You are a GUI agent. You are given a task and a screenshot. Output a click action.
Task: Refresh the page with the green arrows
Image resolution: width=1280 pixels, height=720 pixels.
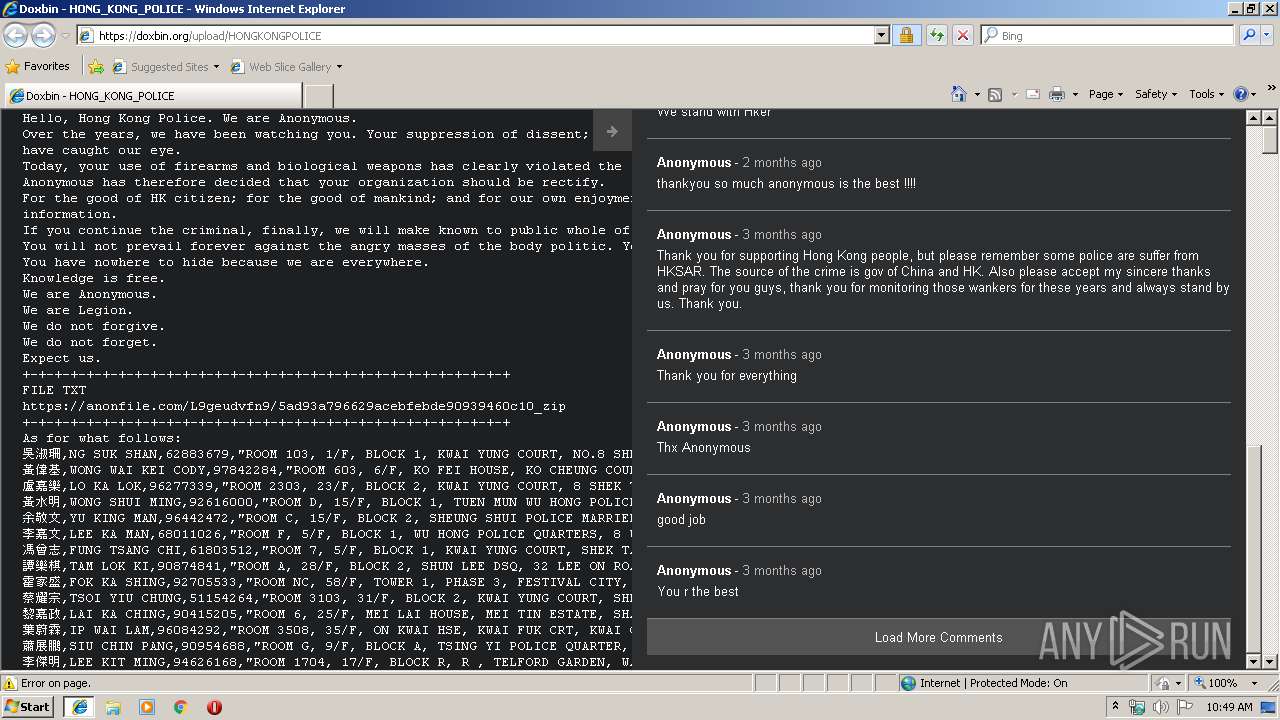936,35
